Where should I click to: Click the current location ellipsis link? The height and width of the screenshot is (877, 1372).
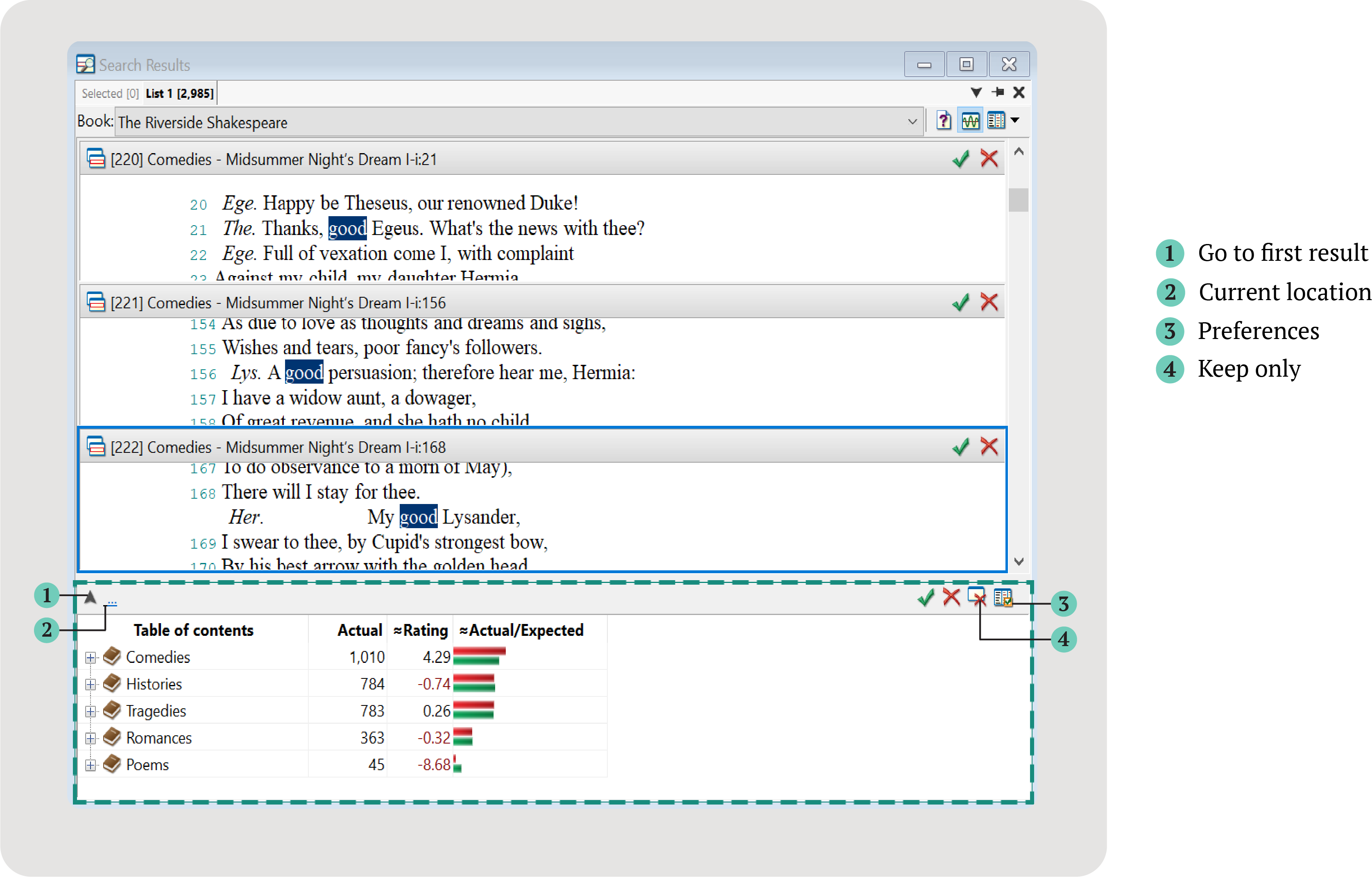point(112,602)
